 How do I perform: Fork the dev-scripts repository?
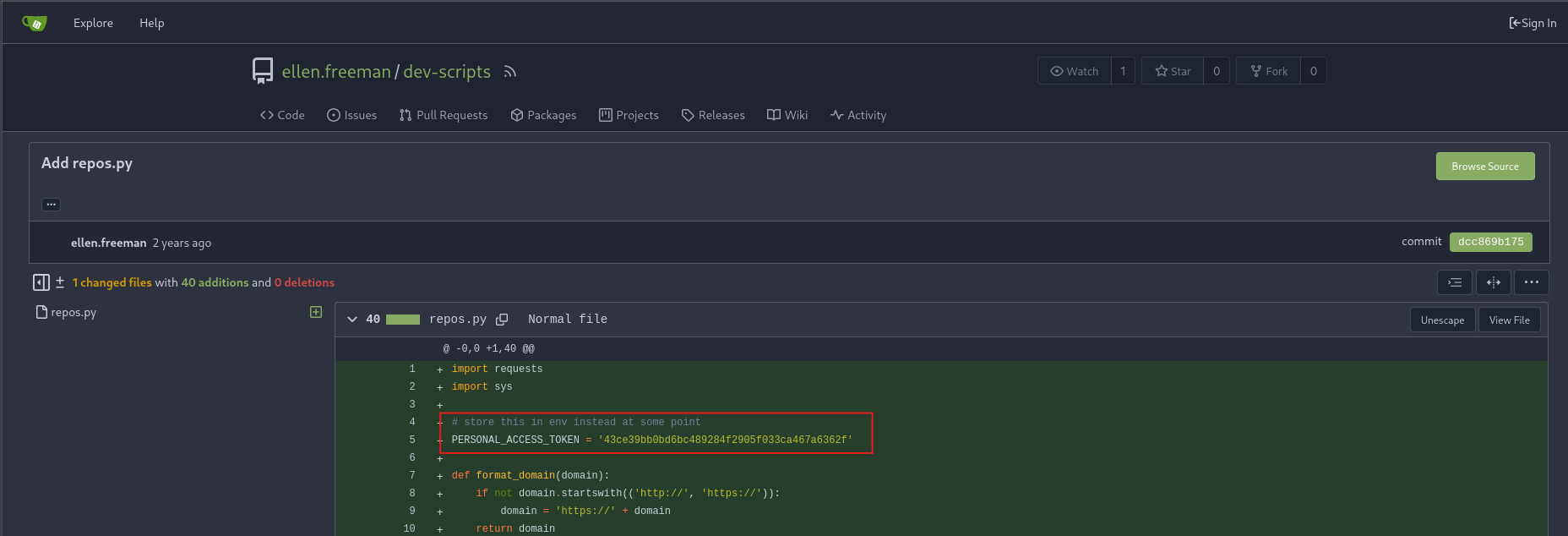[x=1268, y=71]
